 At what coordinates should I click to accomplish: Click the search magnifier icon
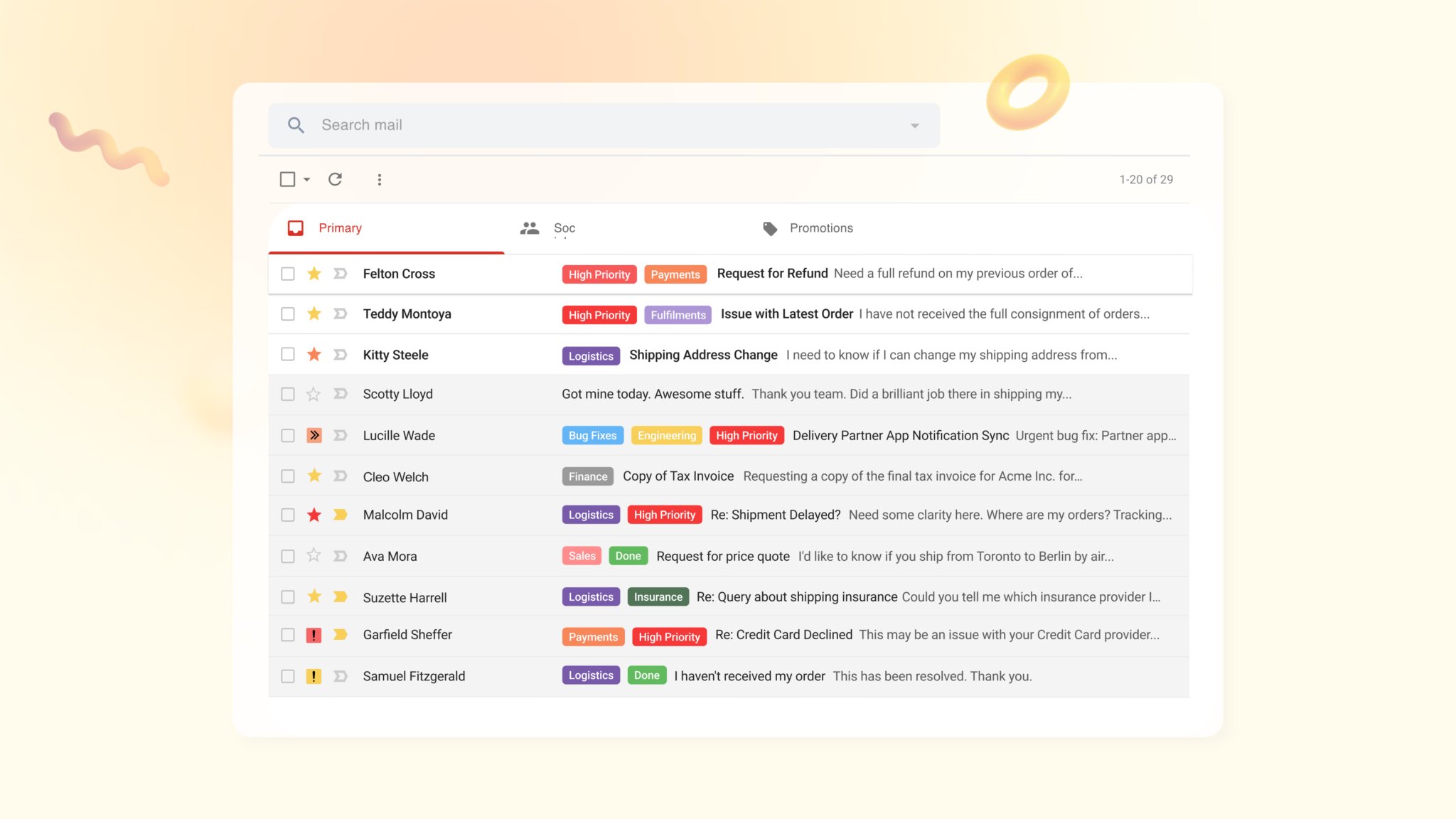(296, 125)
